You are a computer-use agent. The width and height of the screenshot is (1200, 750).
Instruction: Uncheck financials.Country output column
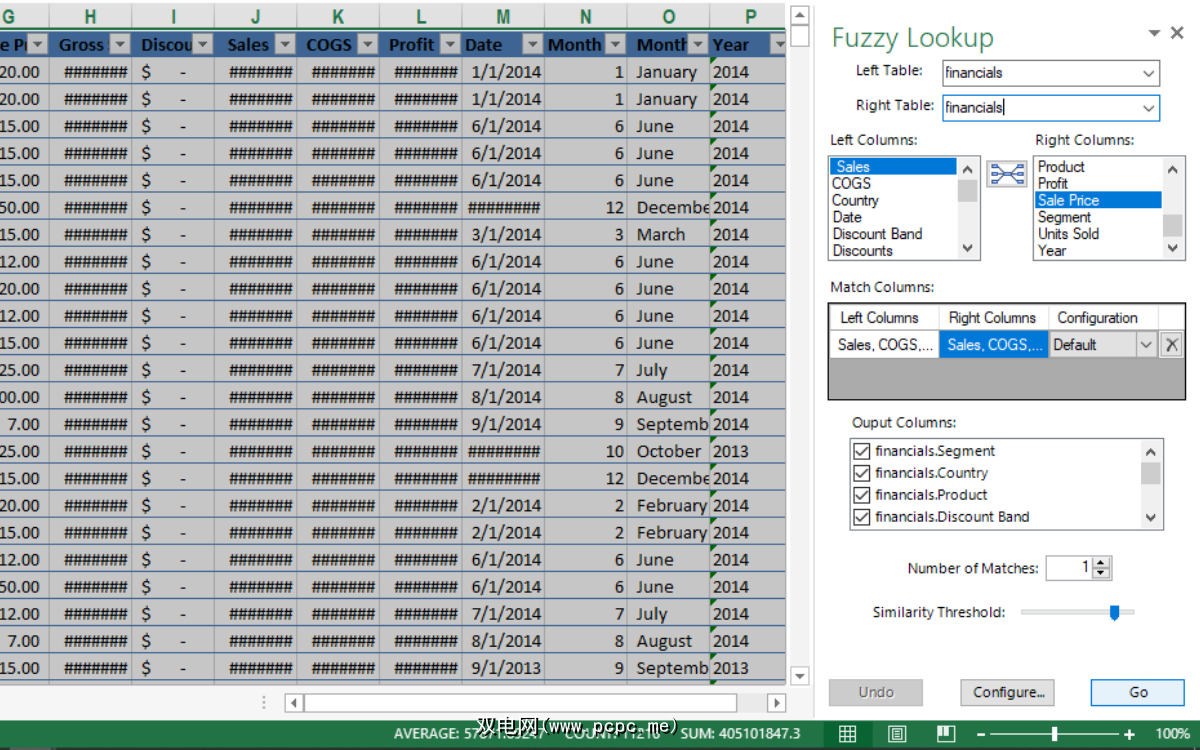(x=861, y=473)
